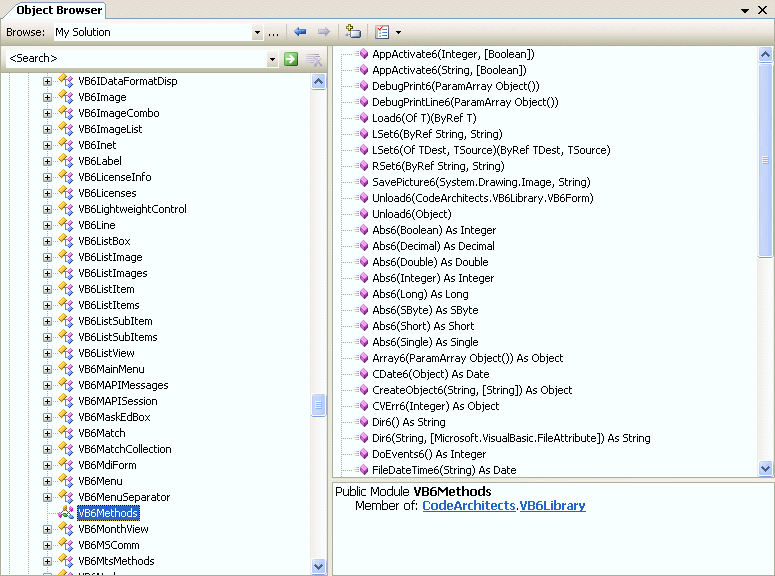Click the Forward navigation arrow
775x576 pixels.
(323, 32)
